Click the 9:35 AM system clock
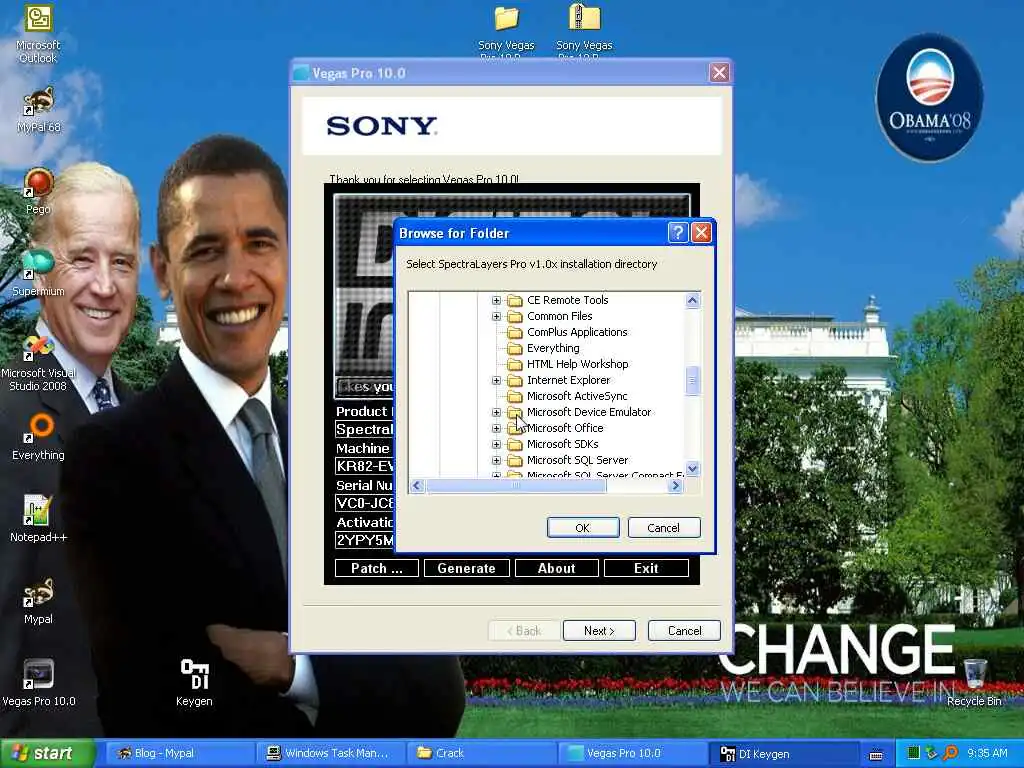 (x=987, y=754)
